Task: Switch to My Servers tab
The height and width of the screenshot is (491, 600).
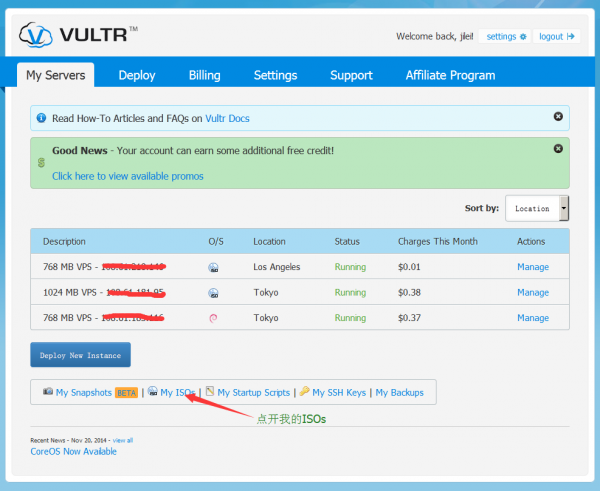Action: (x=55, y=75)
